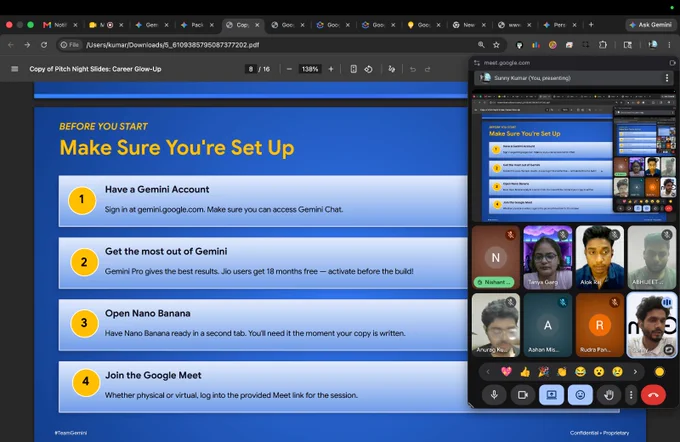Viewport: 680px width, 442px height.
Task: Click the PDF page number field
Action: tap(250, 69)
